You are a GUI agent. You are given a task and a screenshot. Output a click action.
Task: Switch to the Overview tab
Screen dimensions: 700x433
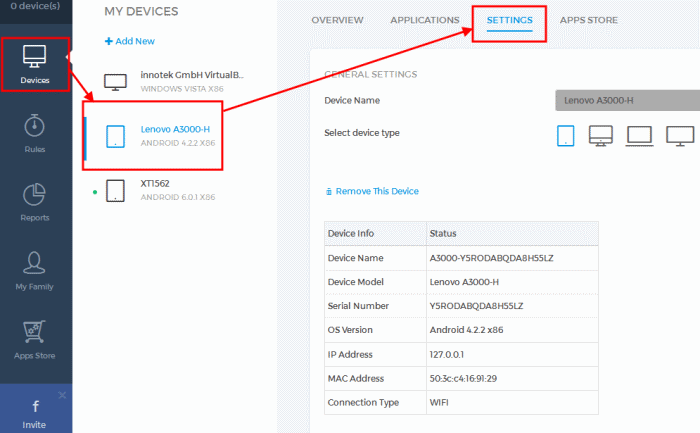[337, 20]
